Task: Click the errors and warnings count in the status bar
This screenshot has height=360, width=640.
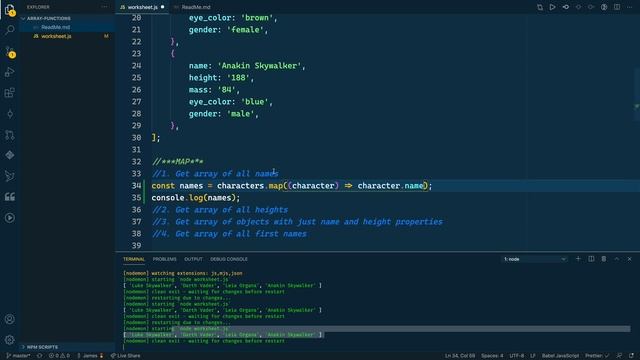Action: coord(60,356)
